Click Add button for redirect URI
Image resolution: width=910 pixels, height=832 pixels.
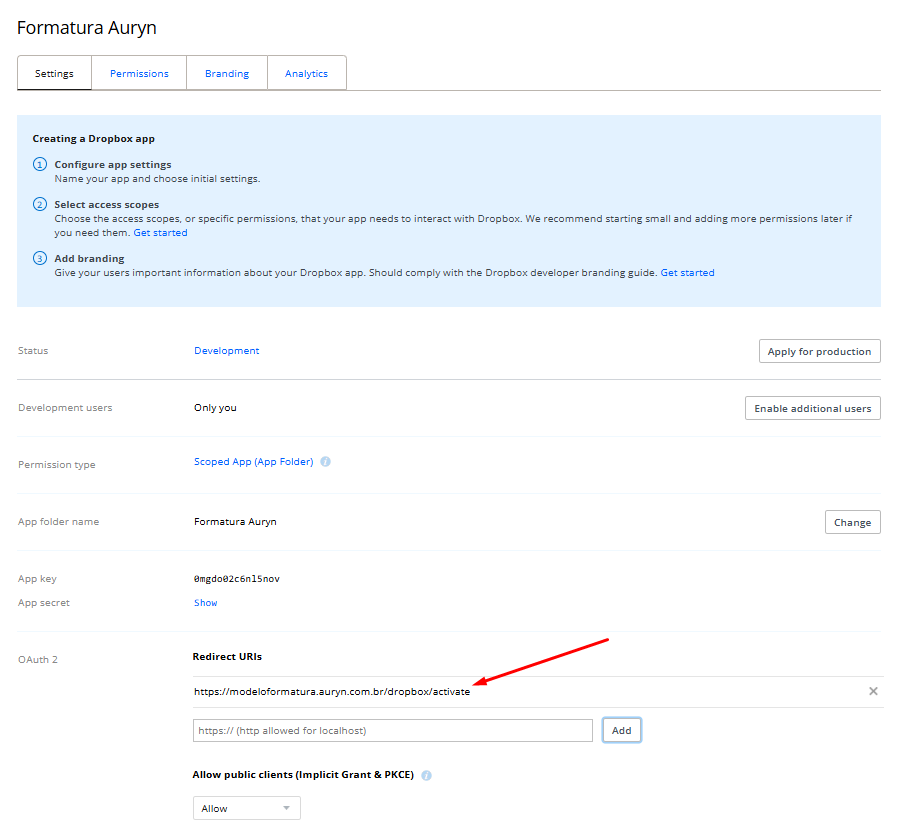click(622, 730)
